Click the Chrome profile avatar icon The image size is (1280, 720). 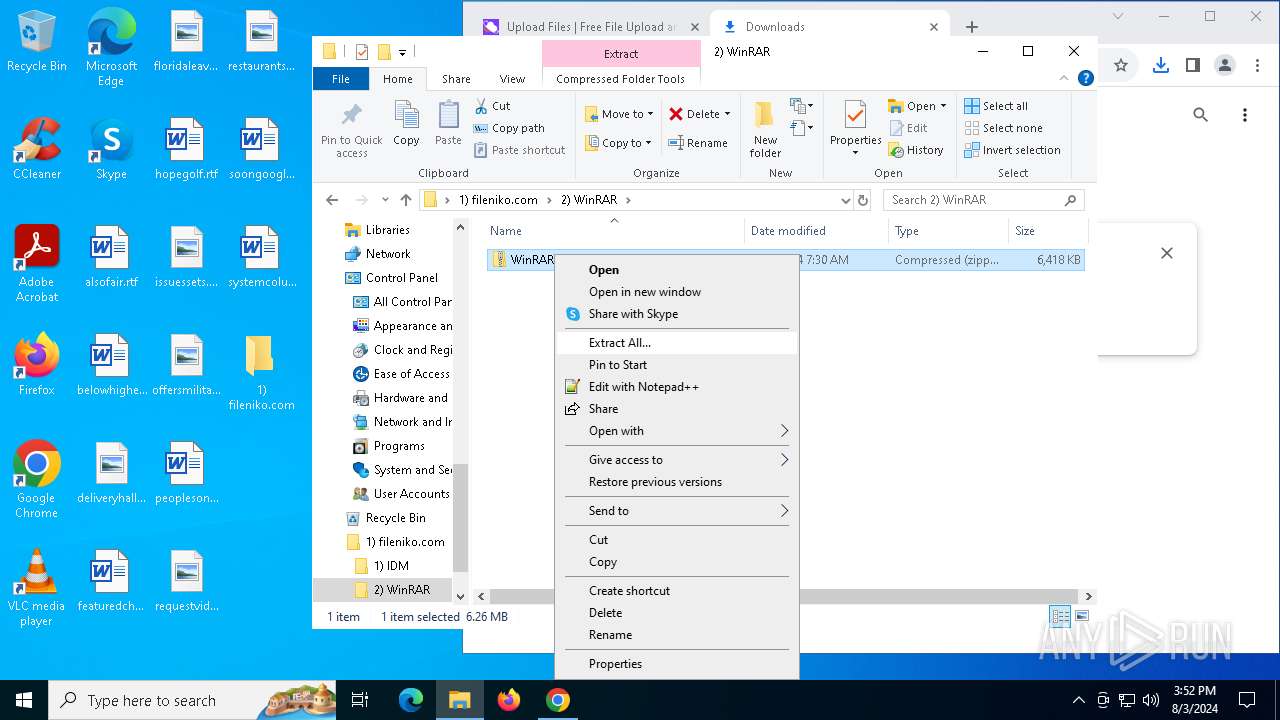point(1224,65)
